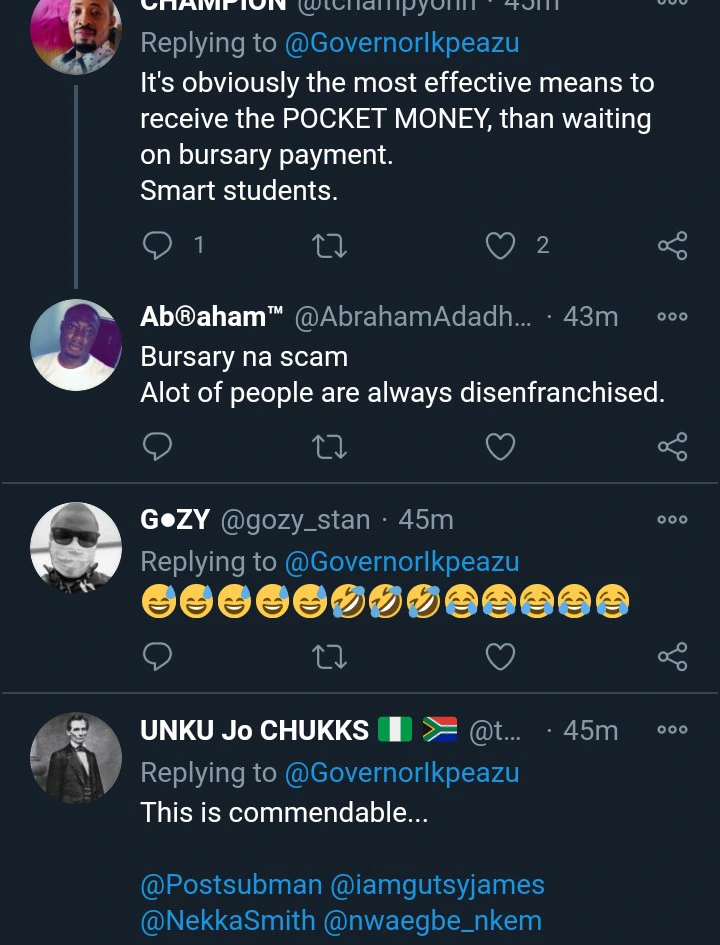720x945 pixels.
Task: Open GoZY's masked profile avatar
Action: pos(76,548)
